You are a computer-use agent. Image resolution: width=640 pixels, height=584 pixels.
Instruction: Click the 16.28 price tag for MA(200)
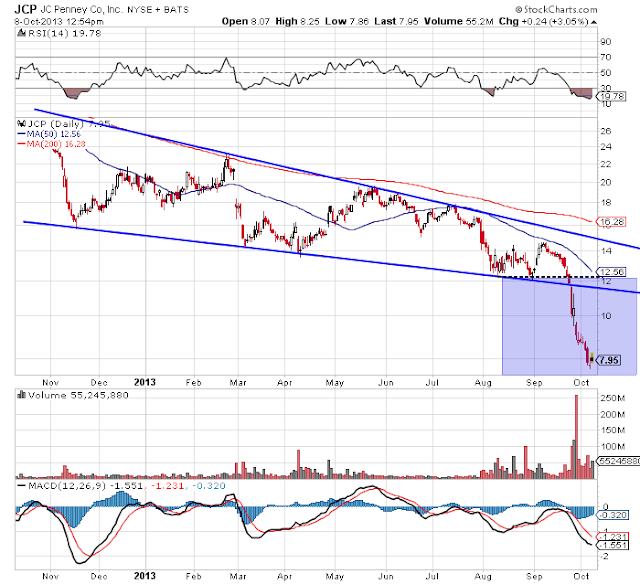(x=611, y=222)
